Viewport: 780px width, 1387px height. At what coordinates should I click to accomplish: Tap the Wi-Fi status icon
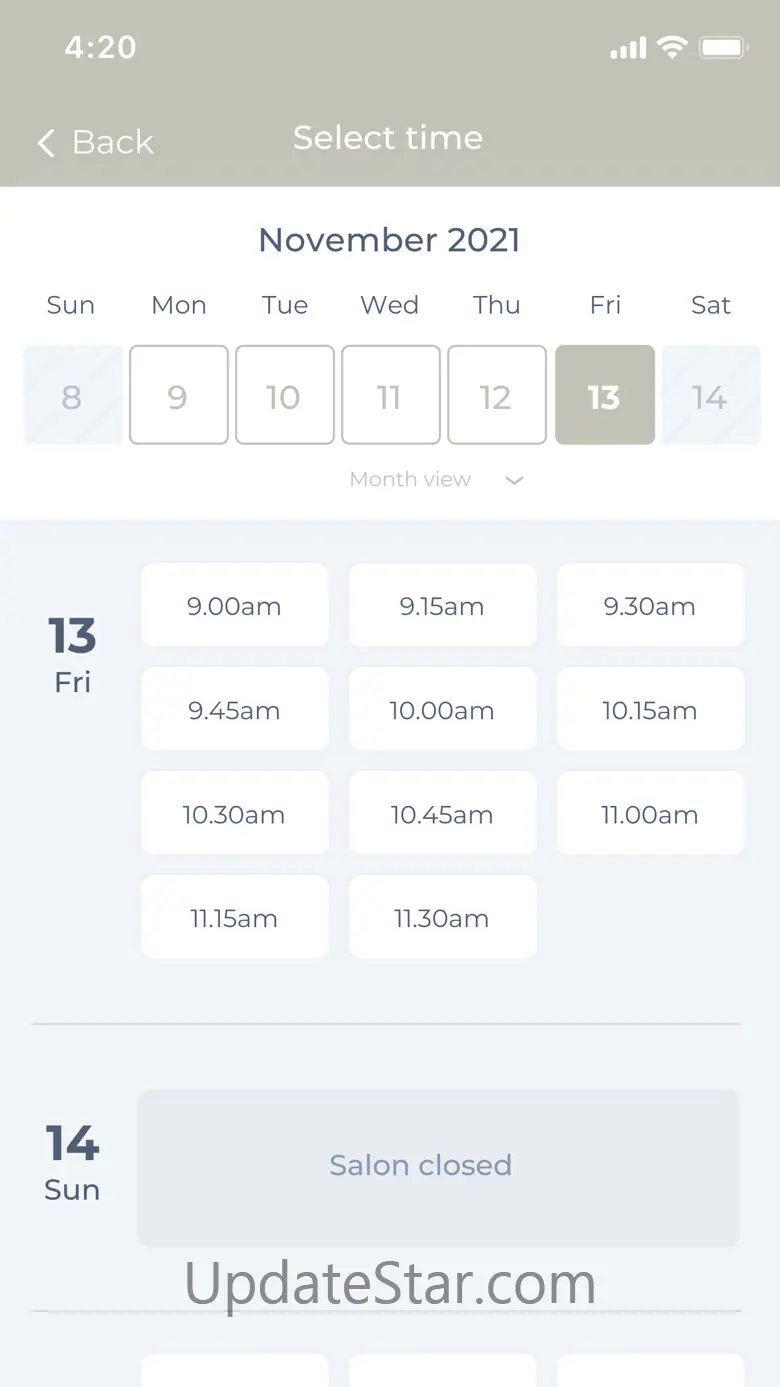click(672, 47)
